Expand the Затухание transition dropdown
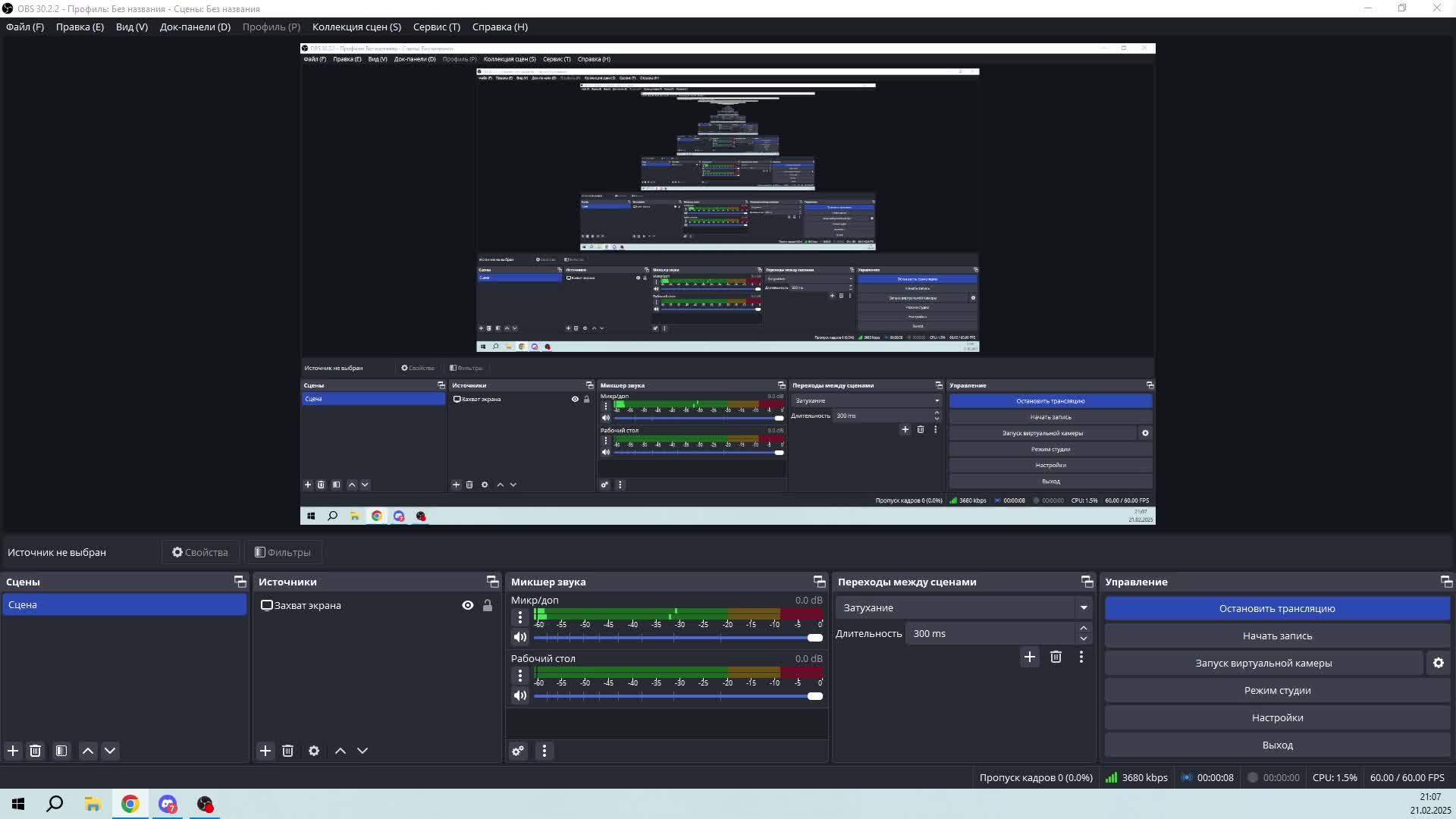Screen dimensions: 1456x819 [1084, 607]
